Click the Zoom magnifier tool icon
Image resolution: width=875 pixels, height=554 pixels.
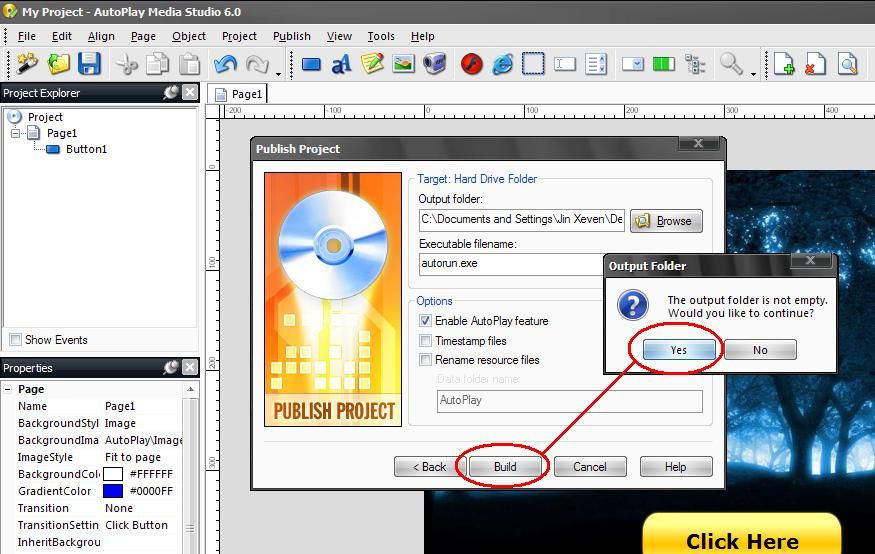732,64
